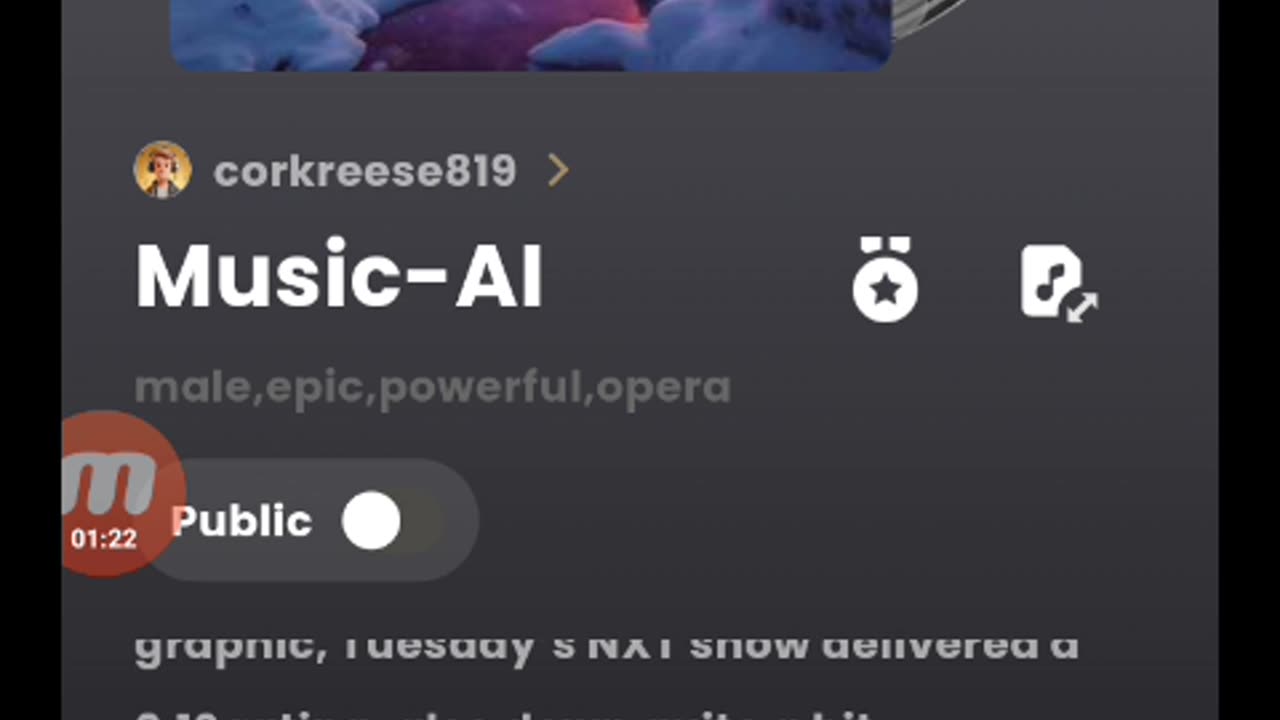Tap the gray pill around the Public switch
Image resolution: width=1280 pixels, height=720 pixels.
coord(310,520)
